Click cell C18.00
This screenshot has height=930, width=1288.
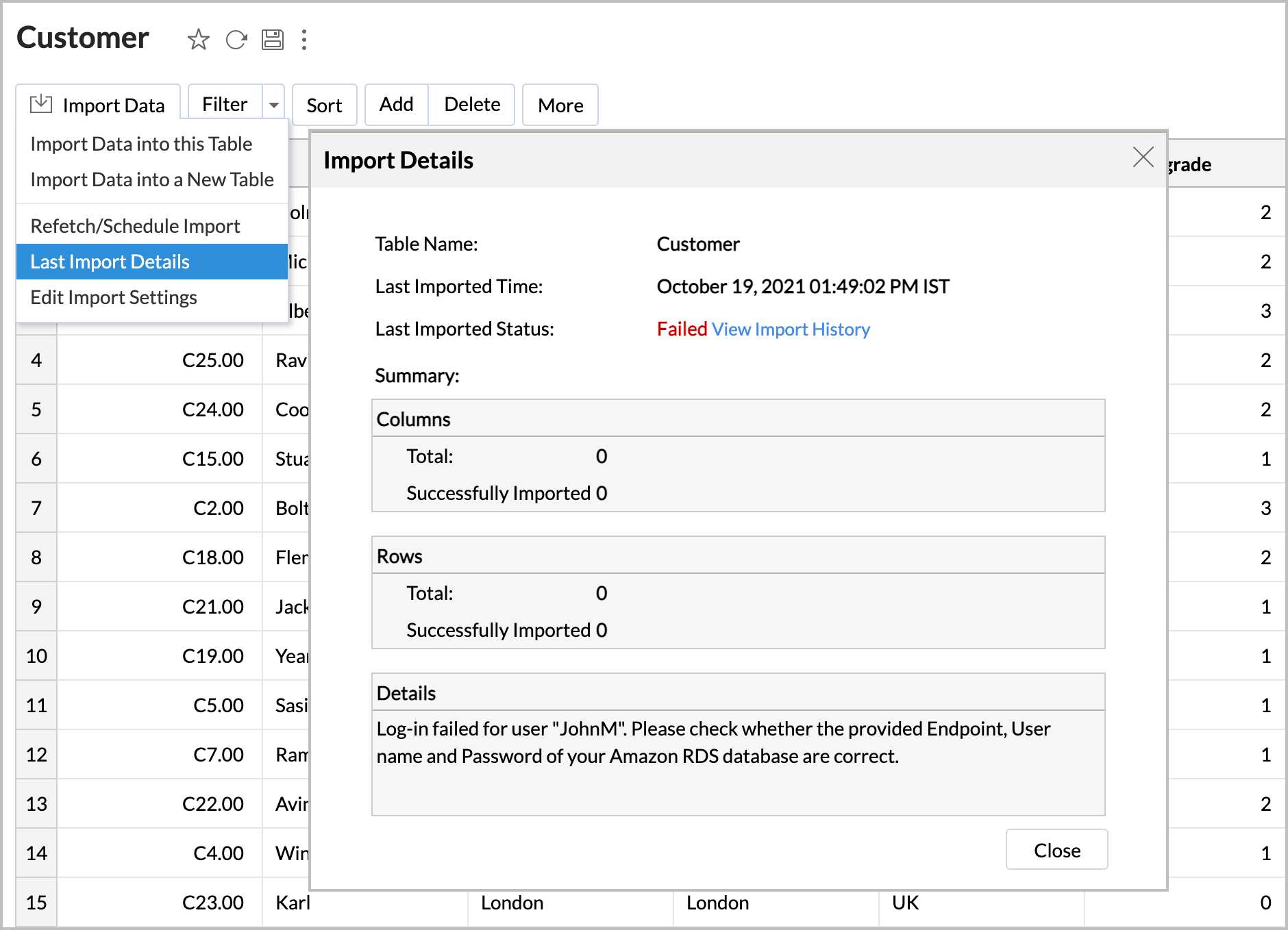pyautogui.click(x=160, y=557)
